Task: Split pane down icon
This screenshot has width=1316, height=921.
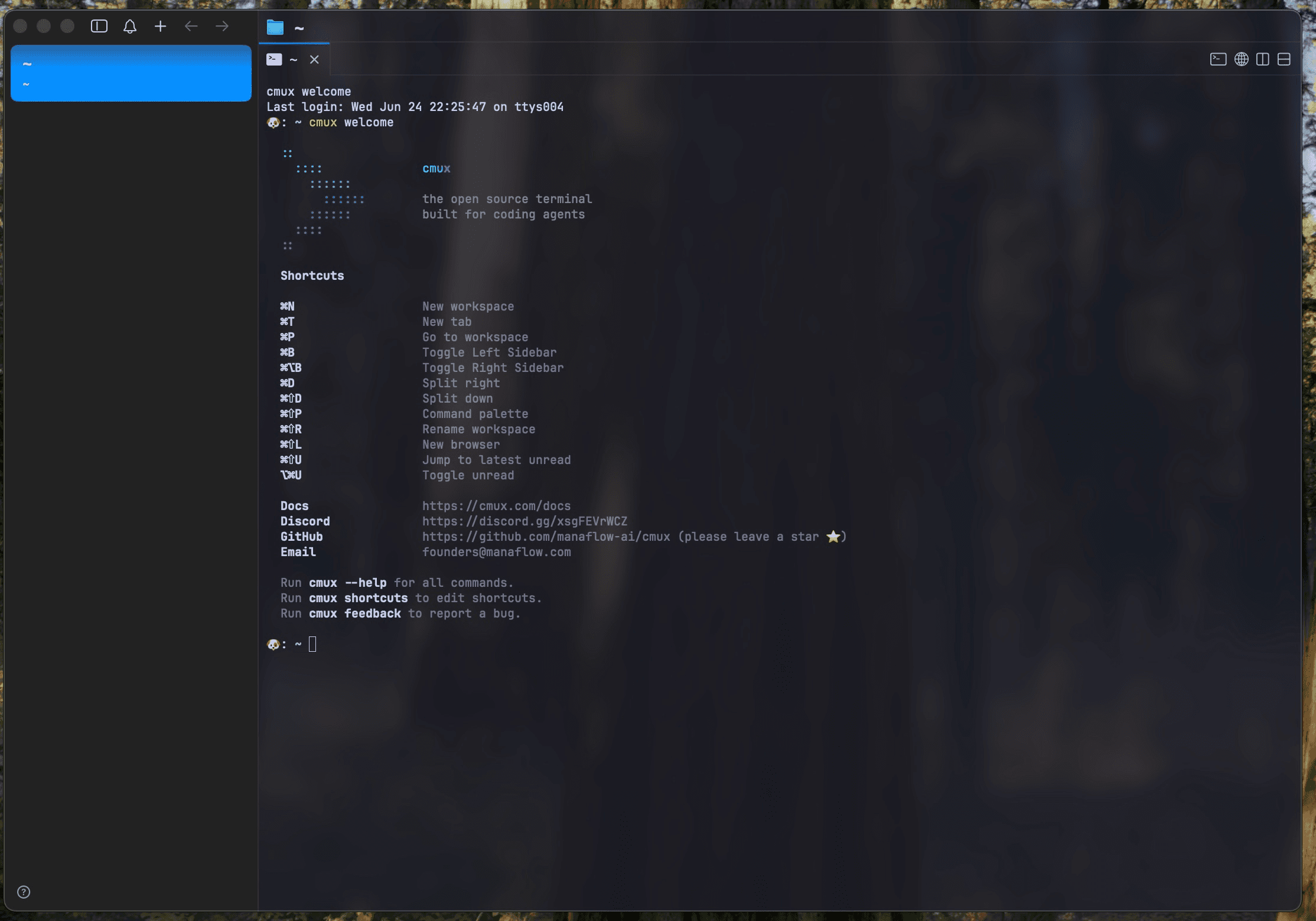Action: tap(1284, 60)
